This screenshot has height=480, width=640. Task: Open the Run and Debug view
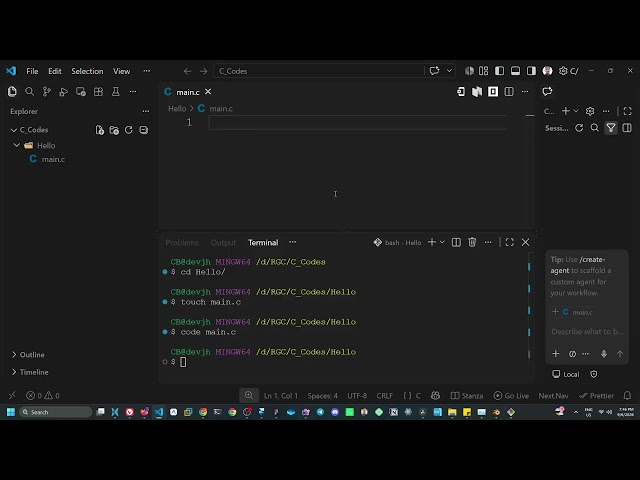[x=64, y=92]
